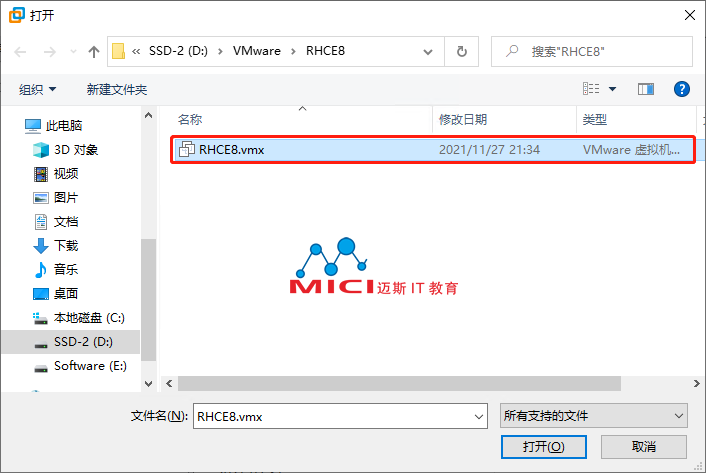Click the 视频 film icon
706x473 pixels.
point(41,174)
